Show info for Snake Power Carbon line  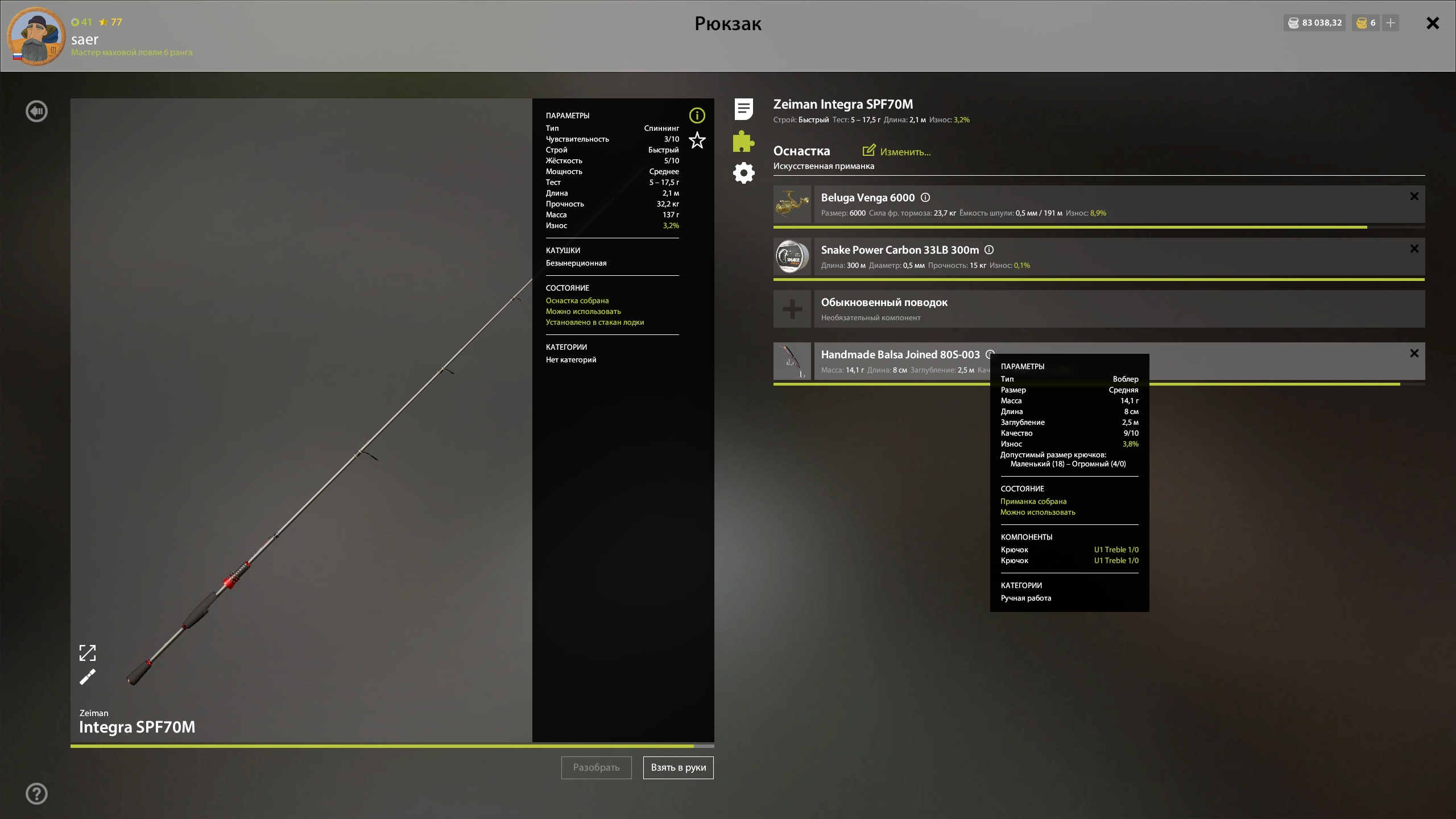click(989, 250)
